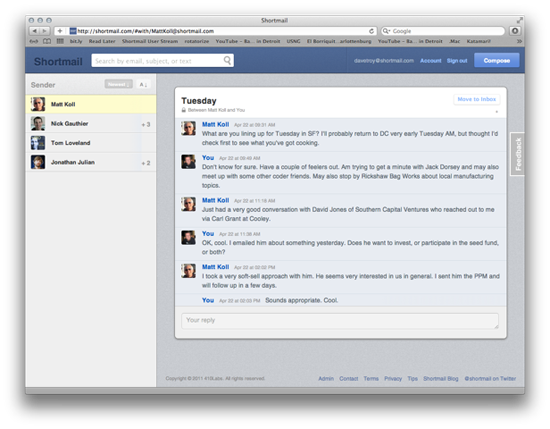Go back with browser back arrow
This screenshot has height=429, width=550.
coord(34,31)
